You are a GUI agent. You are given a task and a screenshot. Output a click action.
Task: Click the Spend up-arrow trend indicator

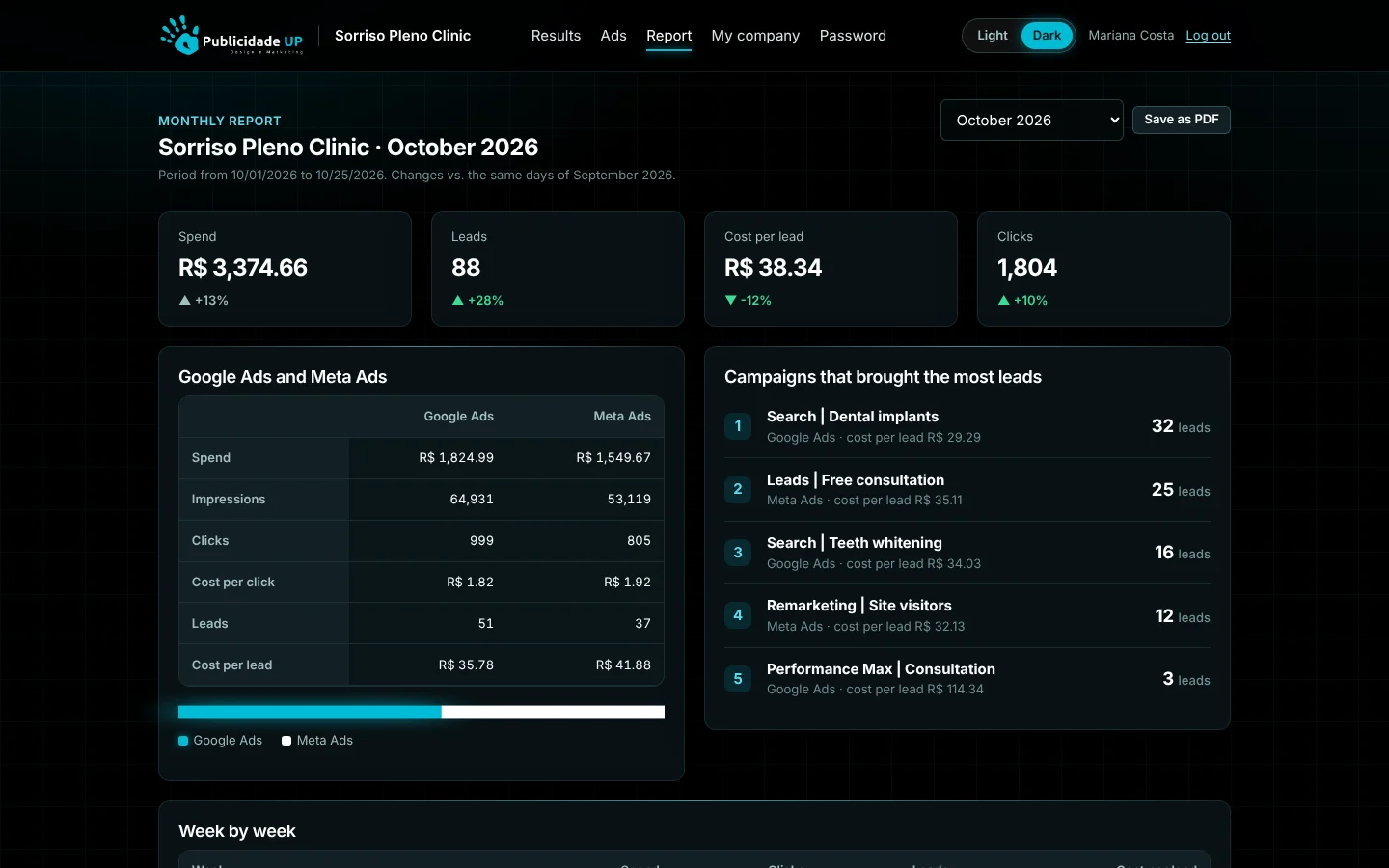tap(185, 301)
